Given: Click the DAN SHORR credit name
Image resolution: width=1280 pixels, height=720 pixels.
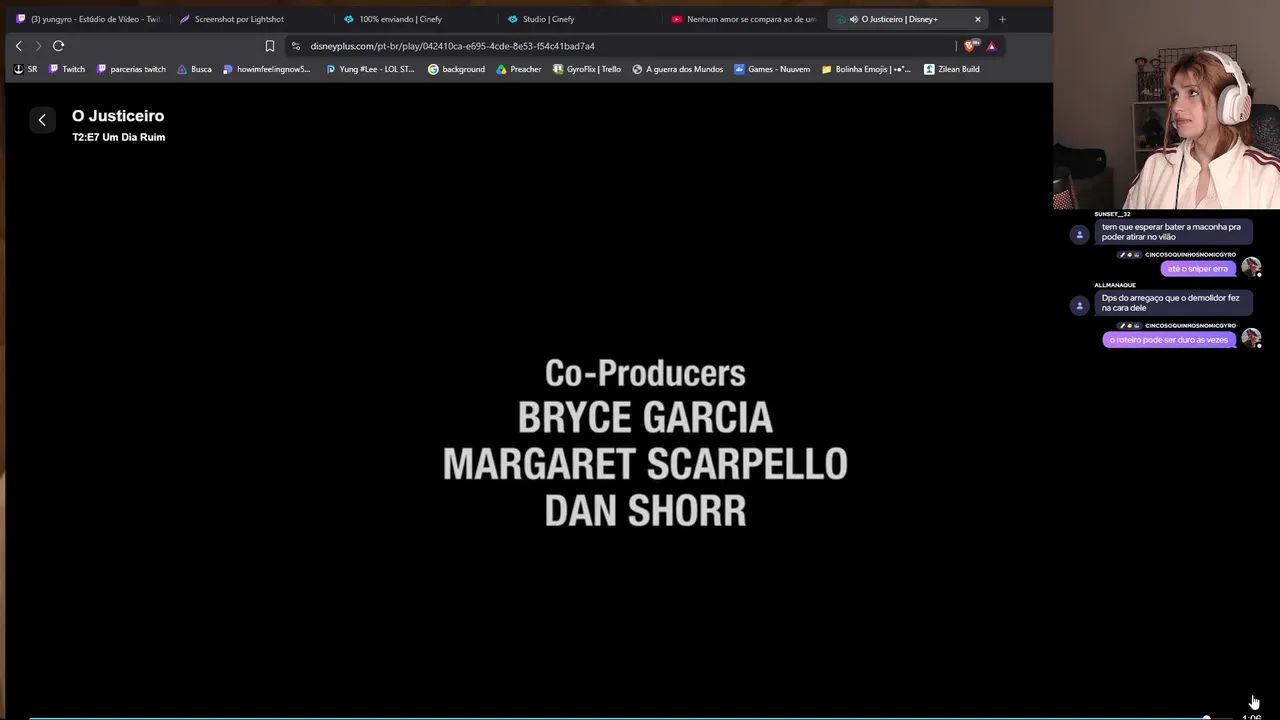Looking at the screenshot, I should tap(645, 511).
